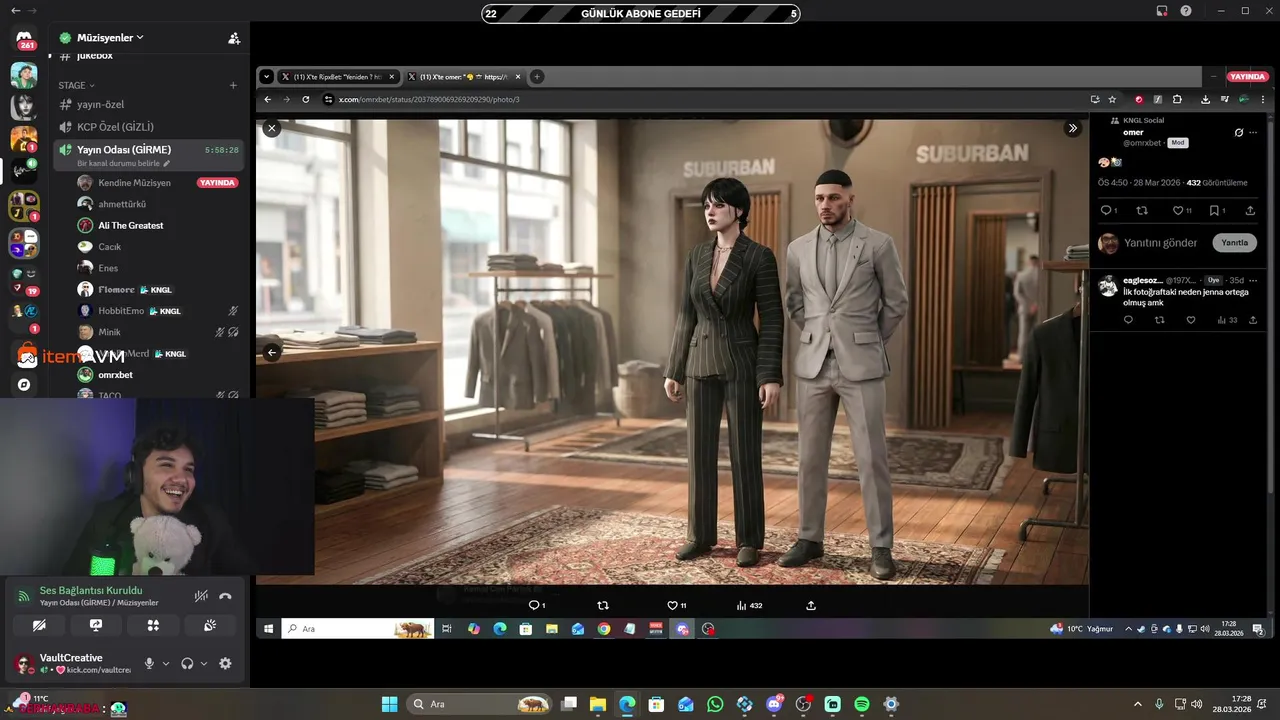Collapse the STAGE channel category
This screenshot has height=720, width=1280.
pos(76,86)
